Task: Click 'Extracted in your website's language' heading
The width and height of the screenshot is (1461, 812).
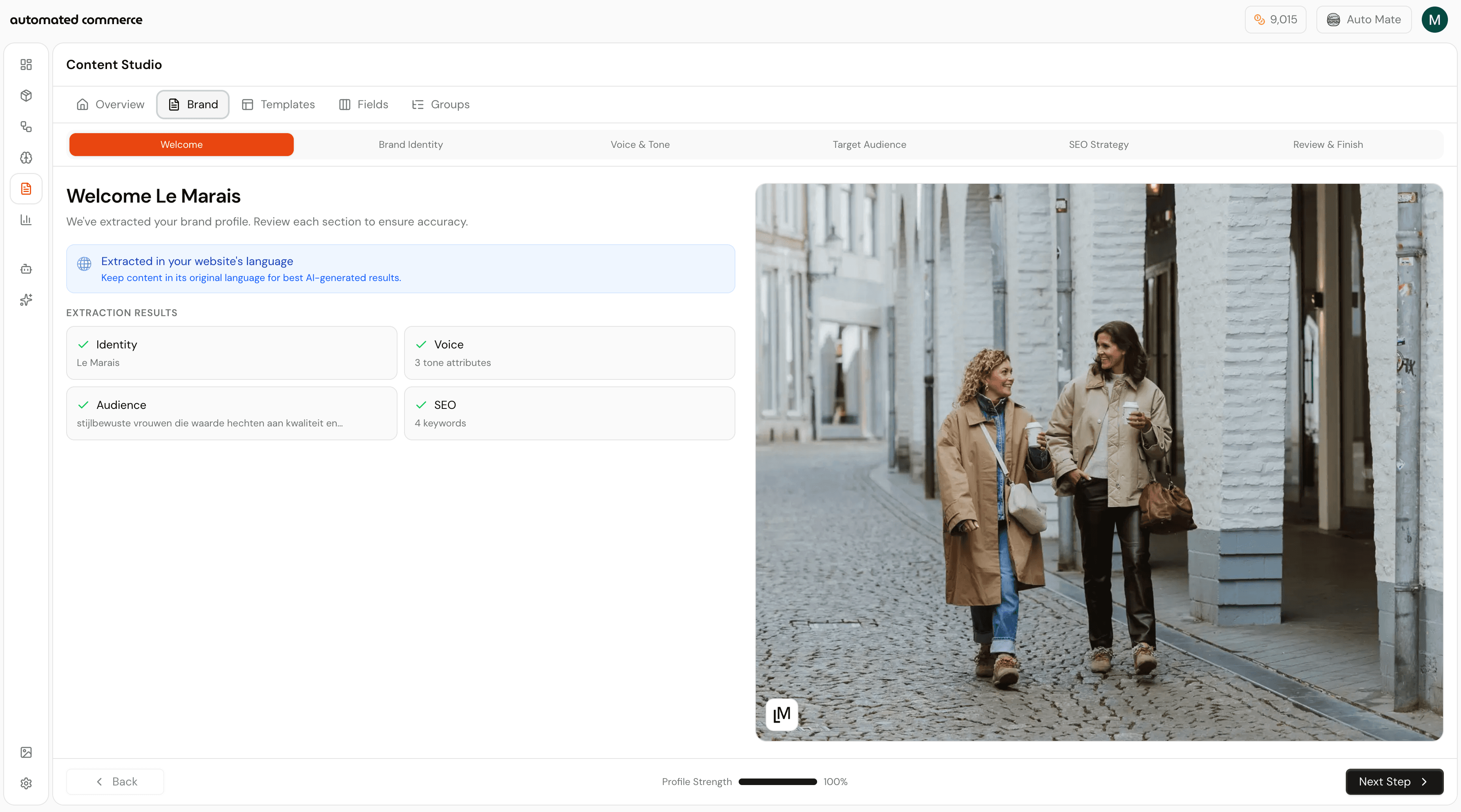Action: tap(197, 261)
